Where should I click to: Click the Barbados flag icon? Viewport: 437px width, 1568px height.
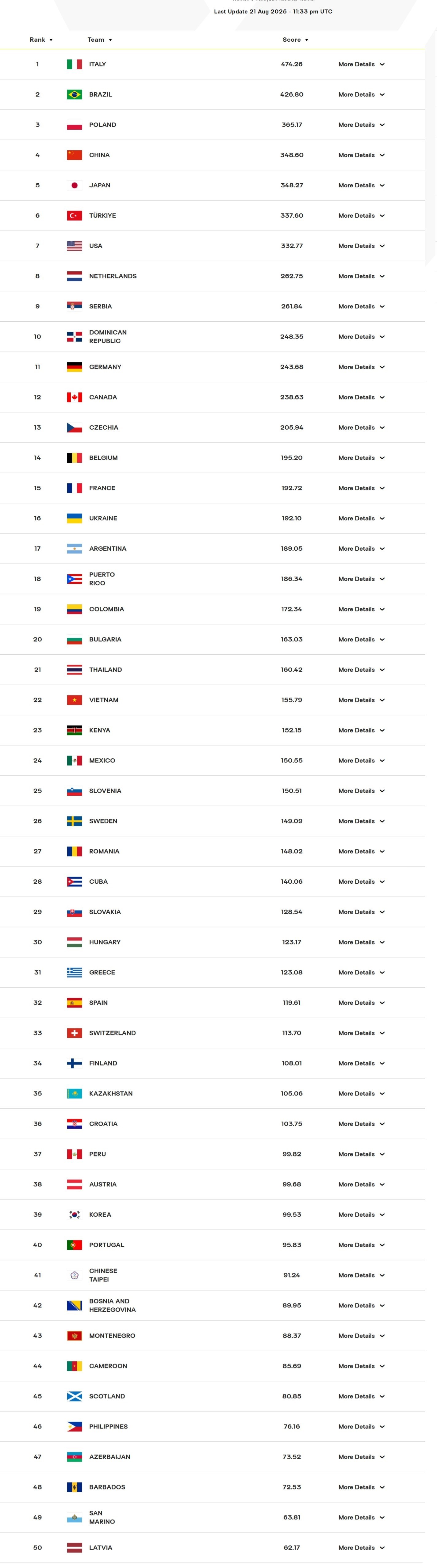pos(74,1487)
